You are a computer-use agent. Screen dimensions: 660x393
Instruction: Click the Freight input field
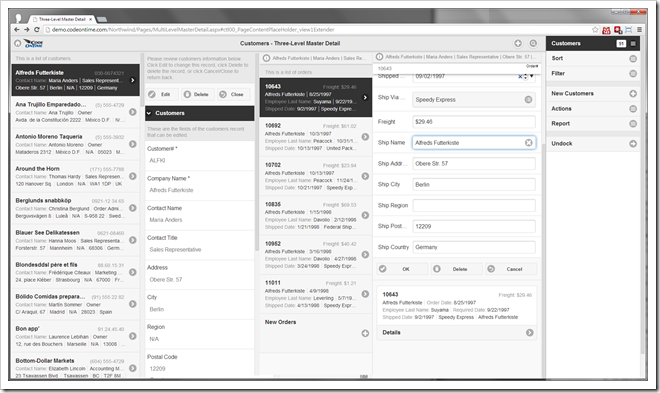point(474,122)
